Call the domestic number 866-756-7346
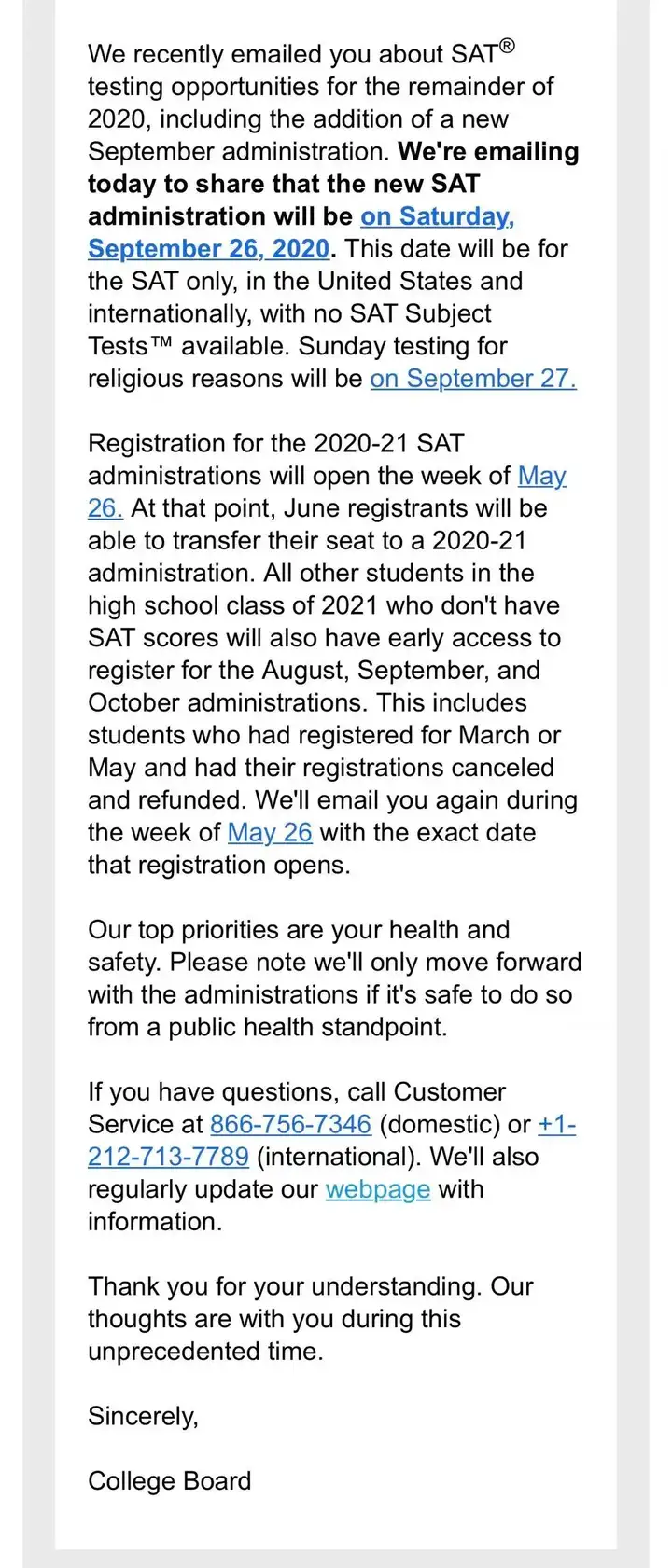 tap(291, 1124)
